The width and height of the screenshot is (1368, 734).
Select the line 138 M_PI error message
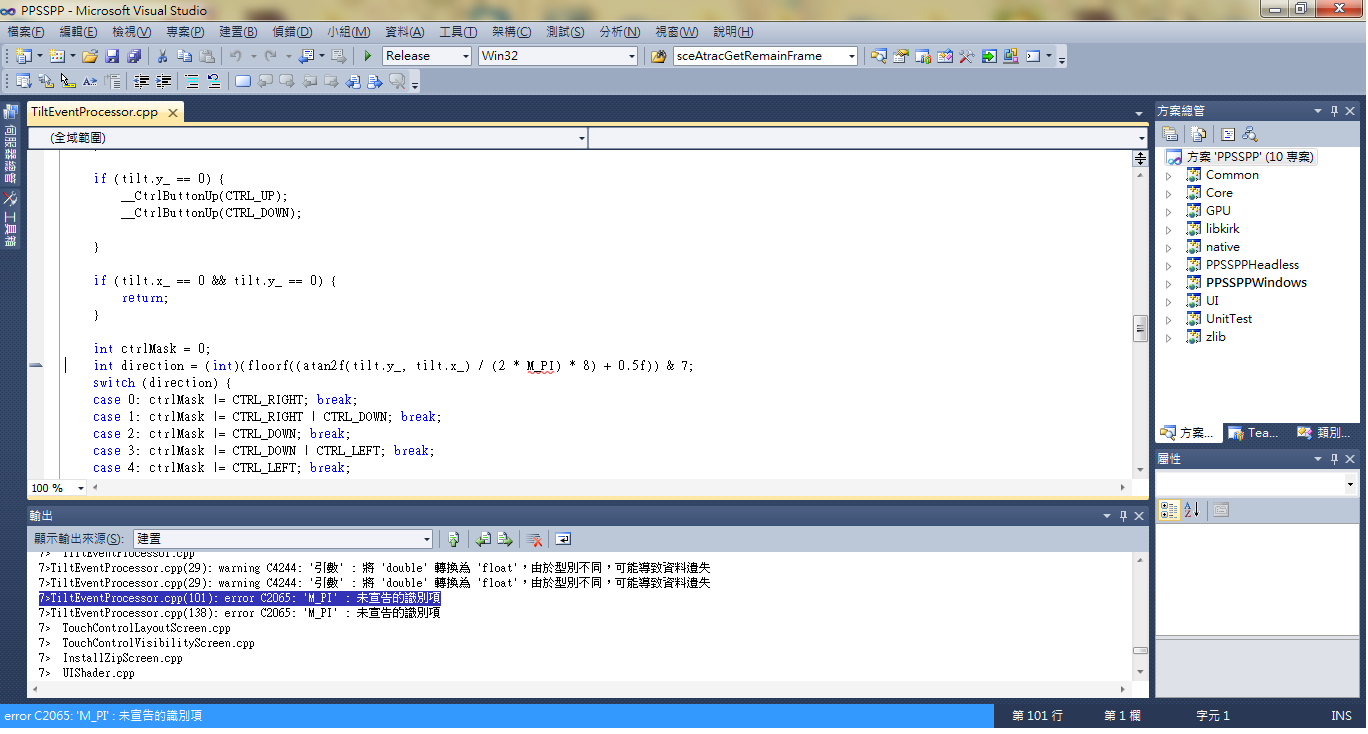point(239,613)
